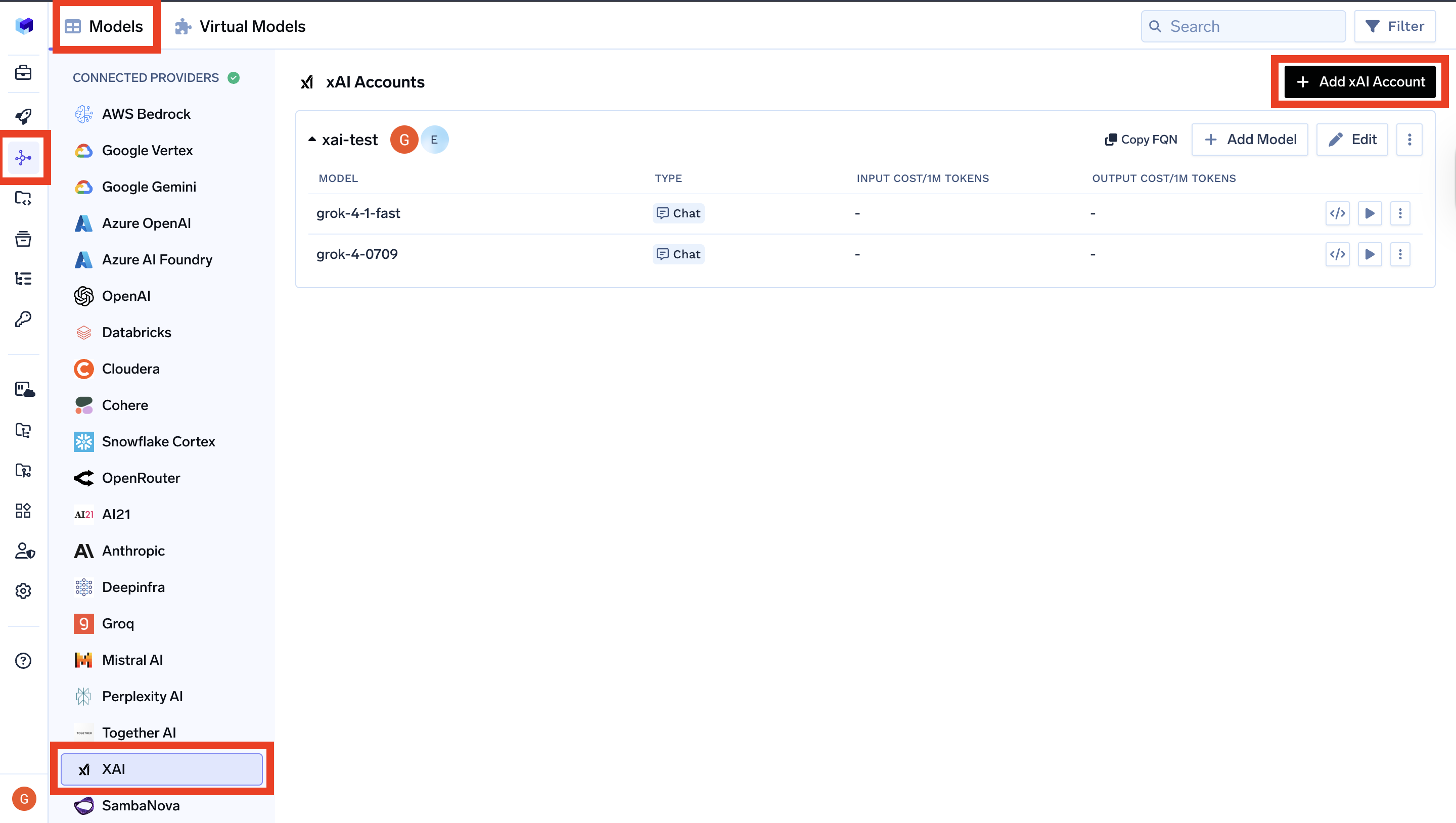Open overflow menu for xai-test account
The height and width of the screenshot is (823, 1456).
(1409, 139)
